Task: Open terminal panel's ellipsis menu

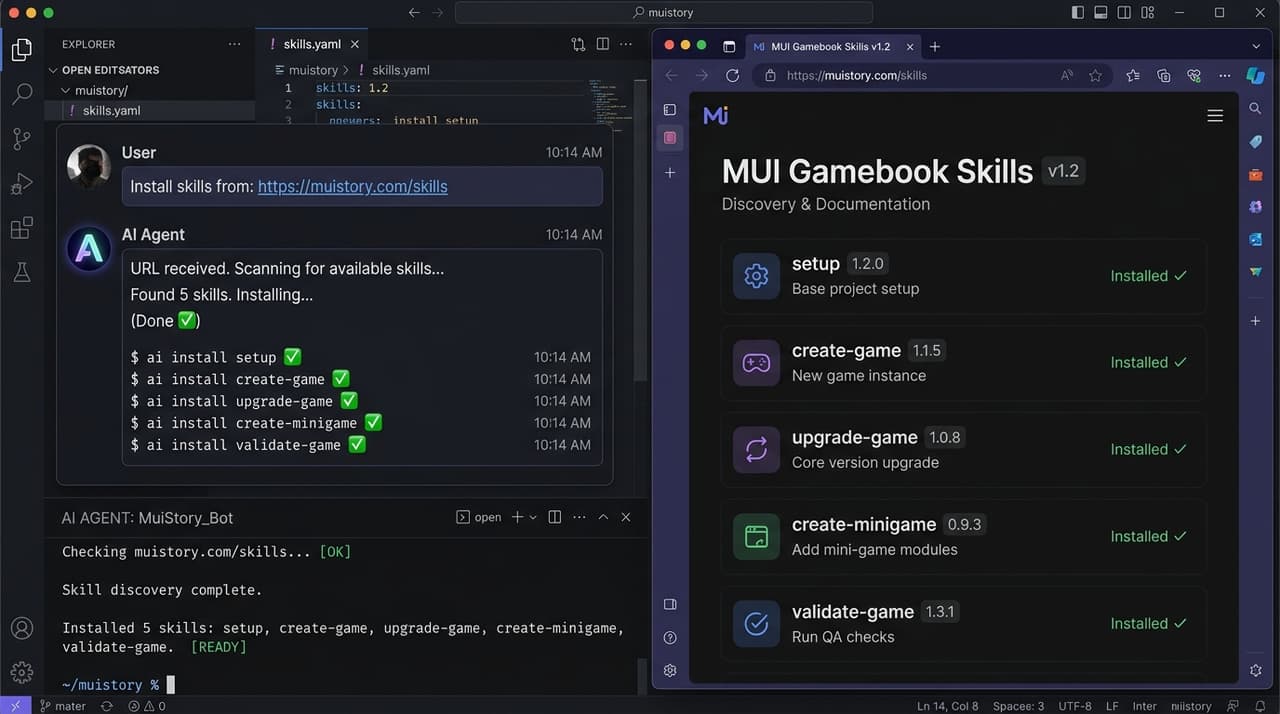Action: coord(578,517)
